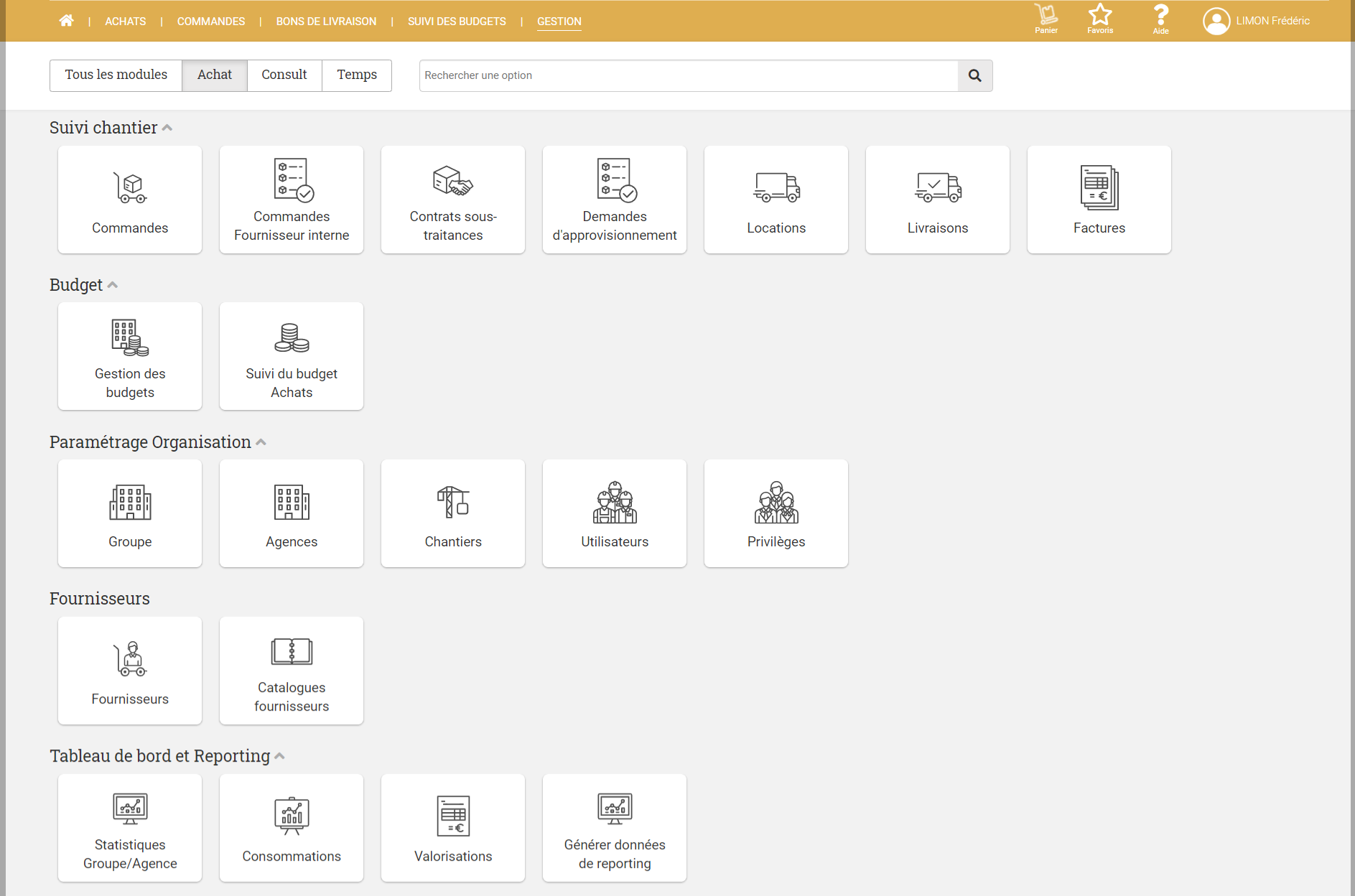Viewport: 1355px width, 896px height.
Task: Select the Temps module tab
Action: tap(357, 75)
